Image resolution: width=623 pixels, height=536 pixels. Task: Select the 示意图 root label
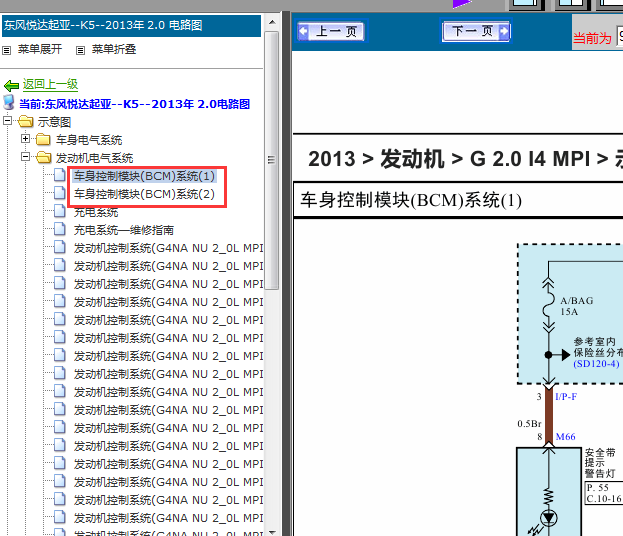click(x=54, y=122)
